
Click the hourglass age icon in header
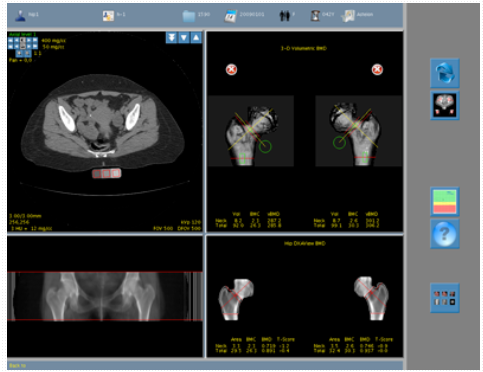pyautogui.click(x=315, y=16)
